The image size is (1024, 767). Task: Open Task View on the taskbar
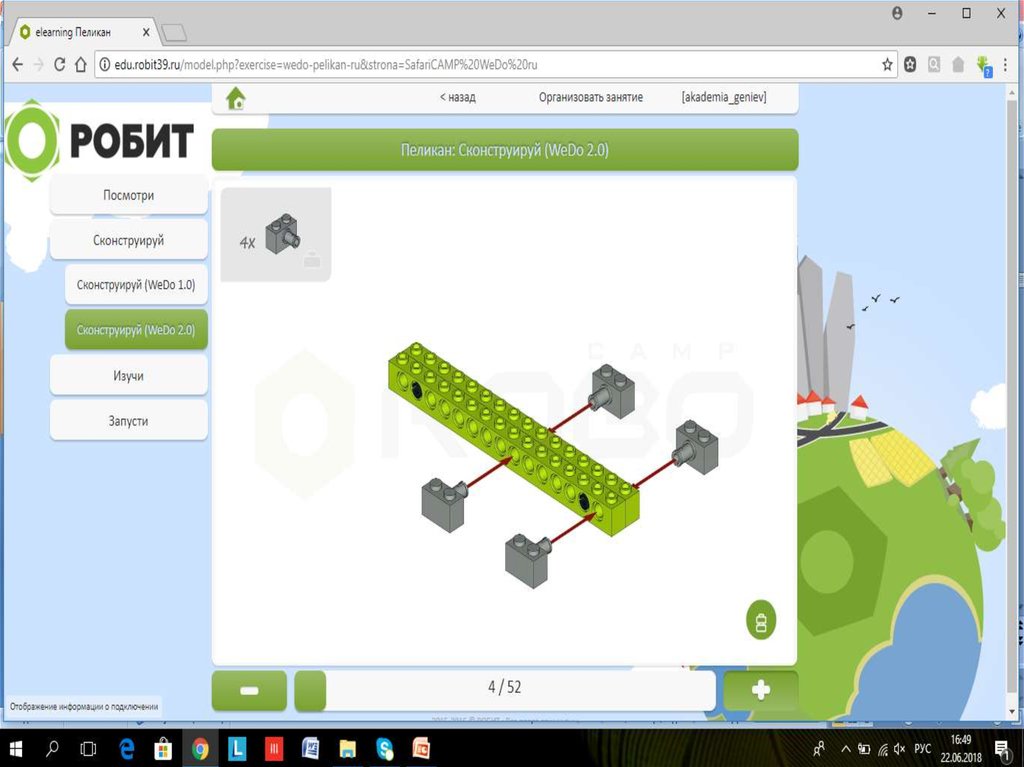(88, 749)
